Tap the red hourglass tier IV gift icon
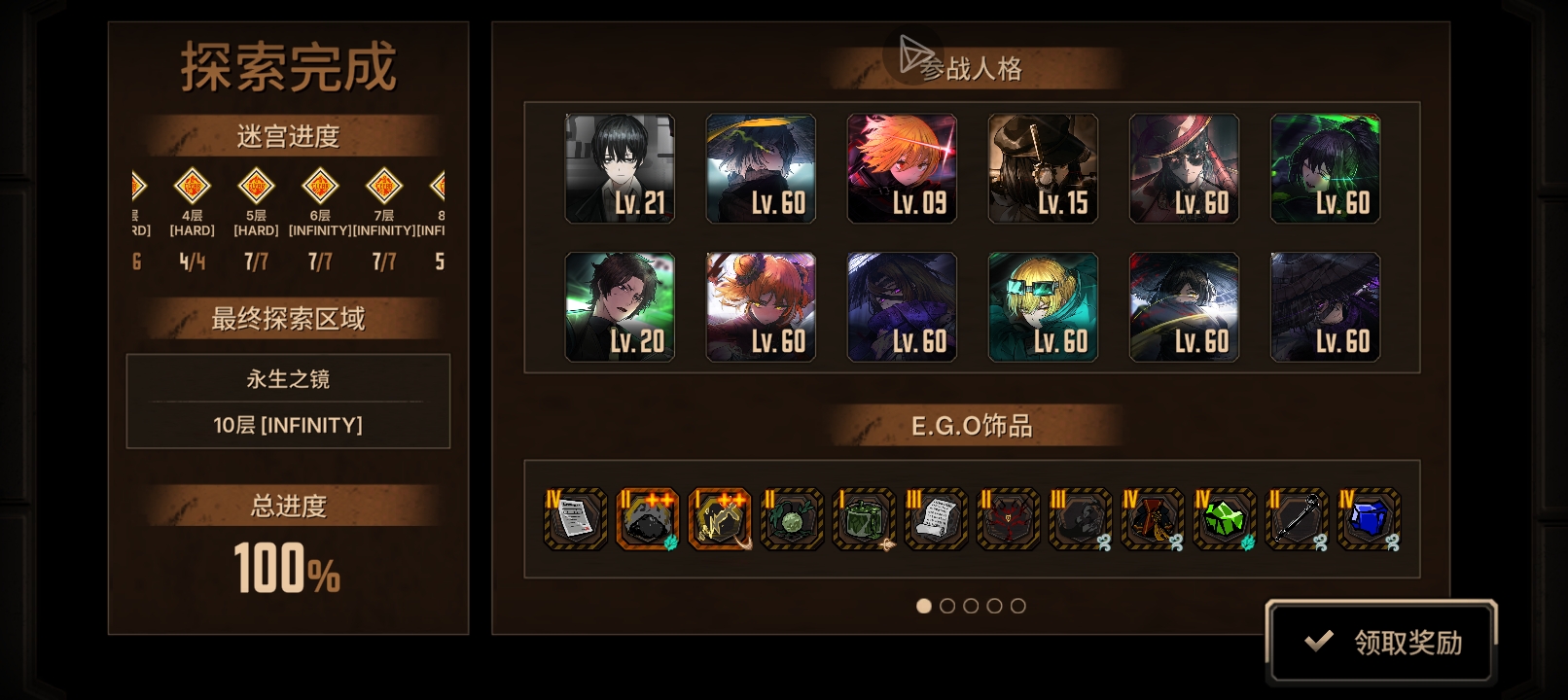Screen dimensions: 1568x700 pos(1152,519)
